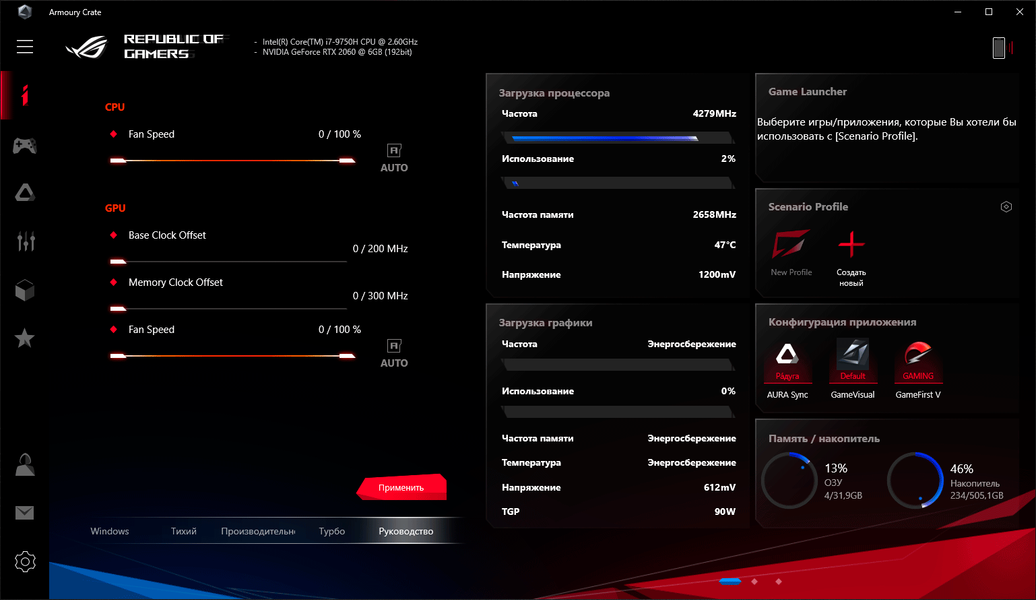The image size is (1036, 600).
Task: Open the Game Library gamepad icon
Action: pos(24,145)
